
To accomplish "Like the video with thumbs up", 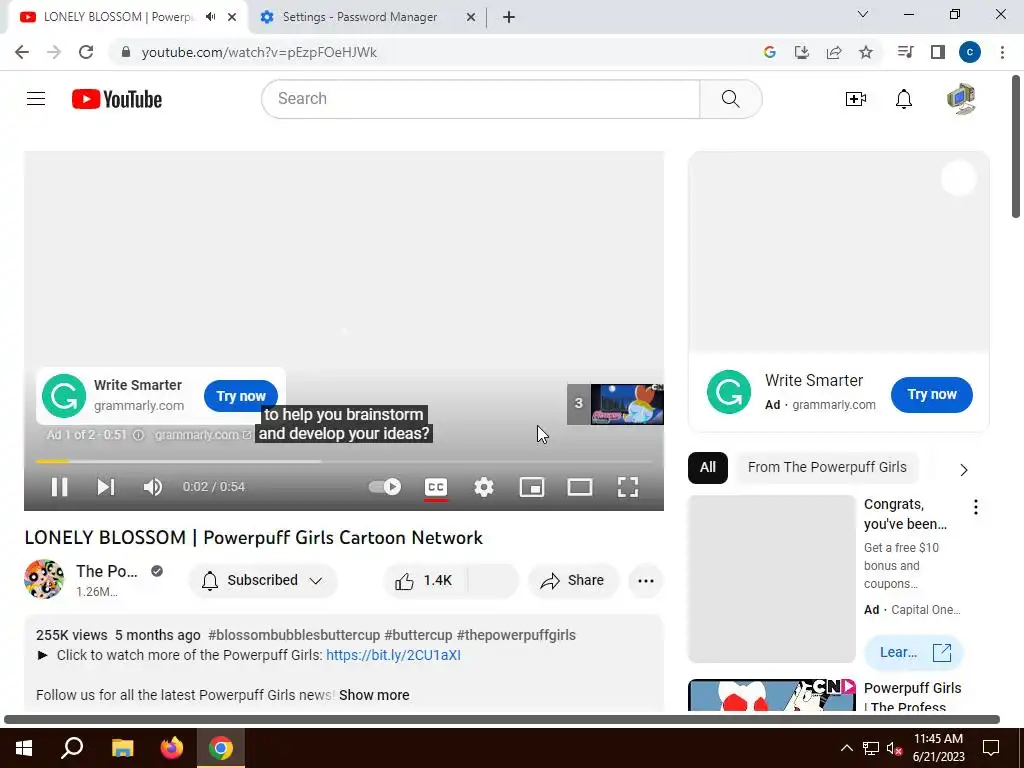I will [425, 581].
